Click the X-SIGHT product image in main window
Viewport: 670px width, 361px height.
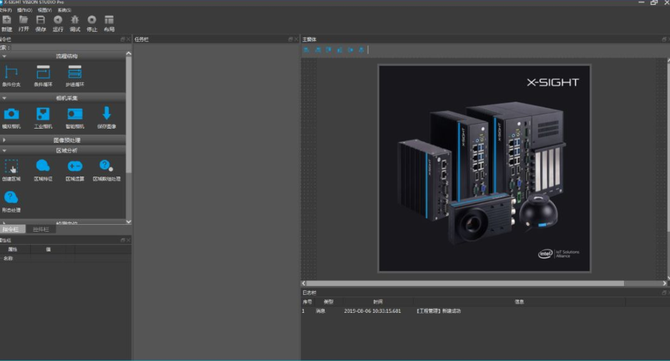[485, 168]
